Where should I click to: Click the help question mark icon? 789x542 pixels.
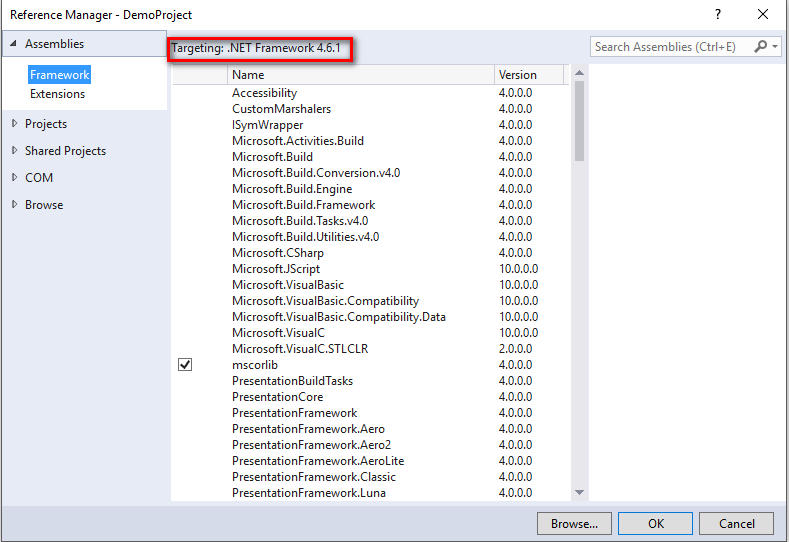pyautogui.click(x=718, y=14)
